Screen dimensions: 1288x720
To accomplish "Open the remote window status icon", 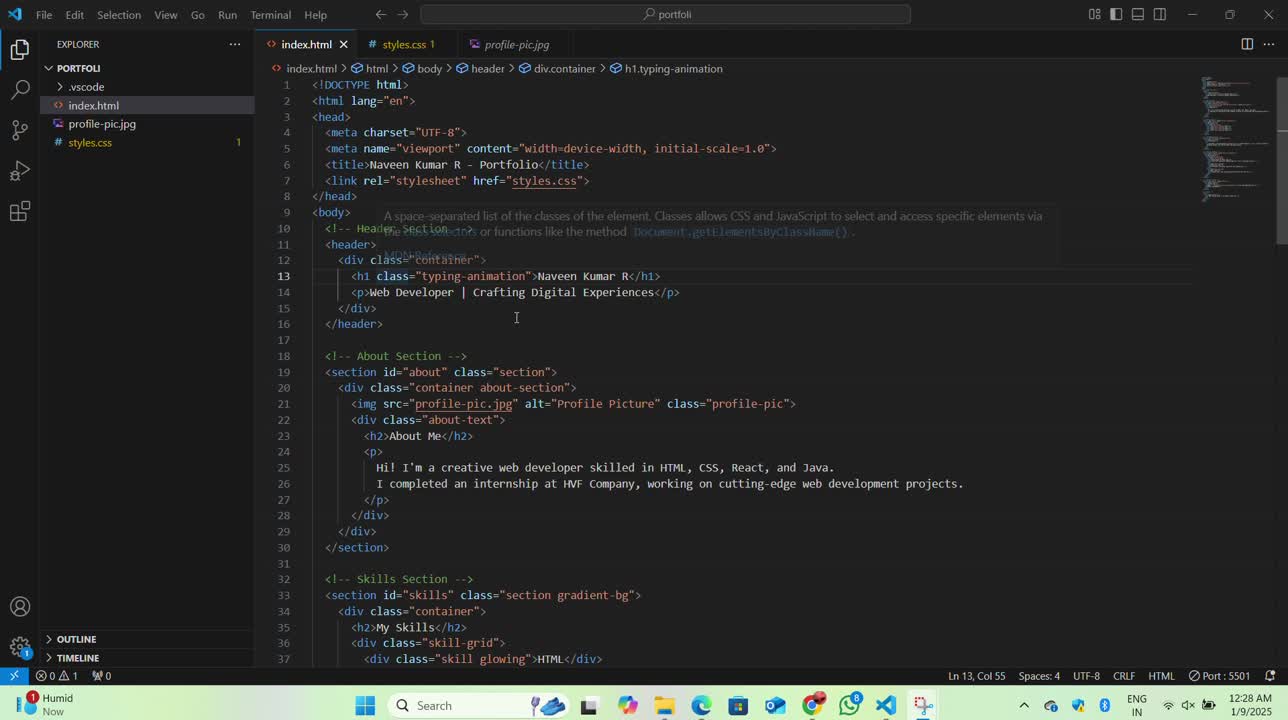I will pos(14,676).
